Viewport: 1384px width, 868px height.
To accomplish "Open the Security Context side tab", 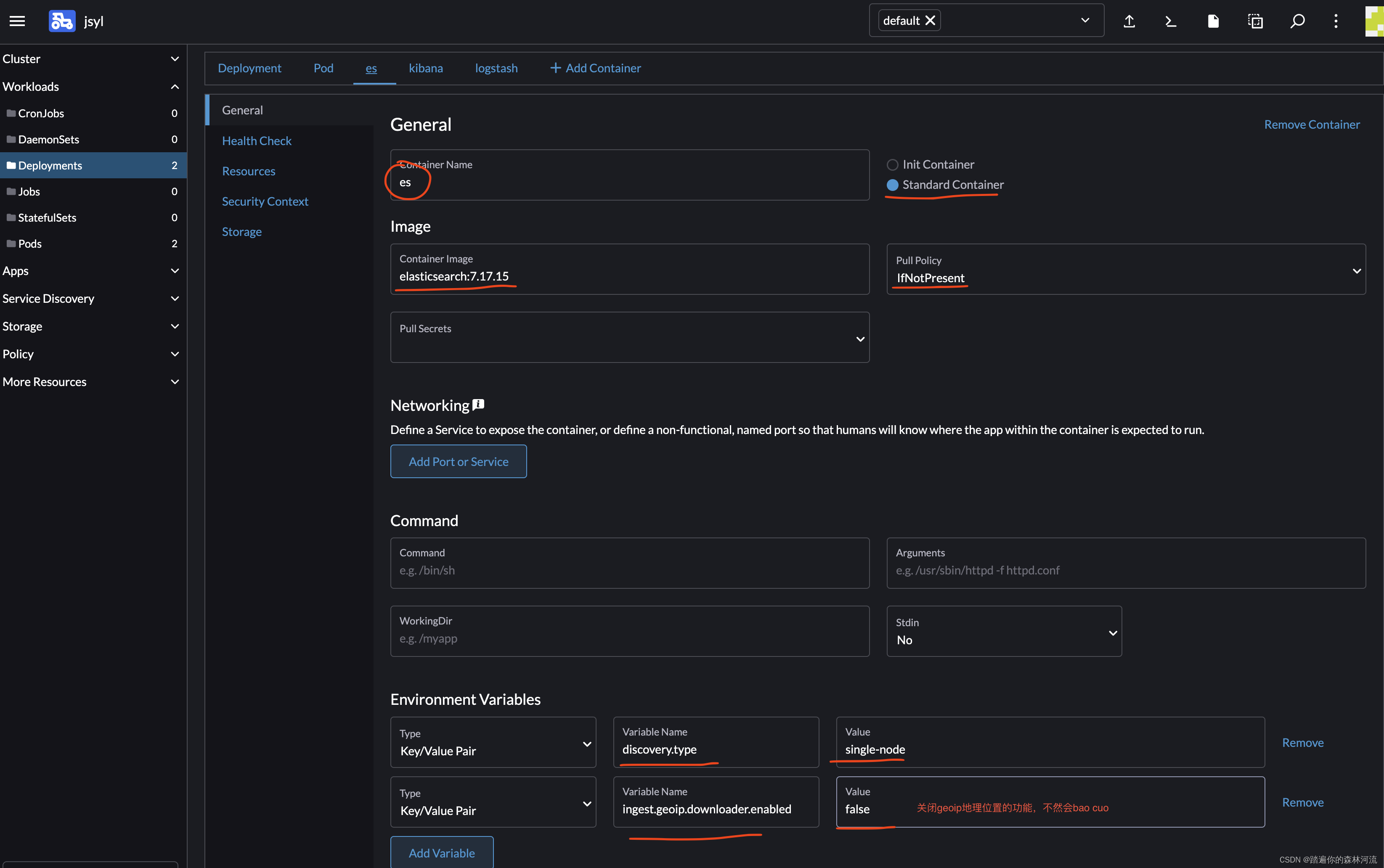I will [265, 201].
